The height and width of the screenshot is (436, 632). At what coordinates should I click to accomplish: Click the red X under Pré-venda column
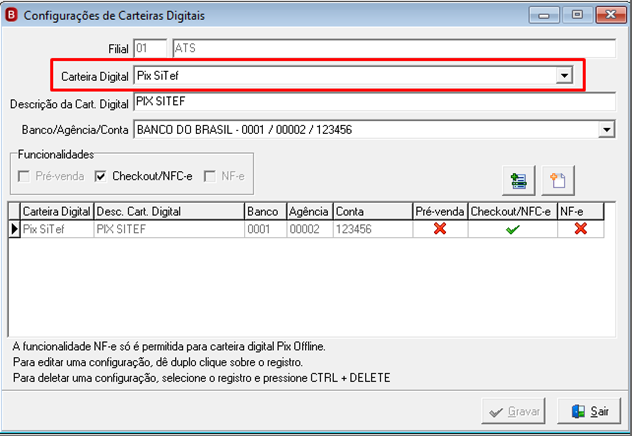tap(440, 229)
